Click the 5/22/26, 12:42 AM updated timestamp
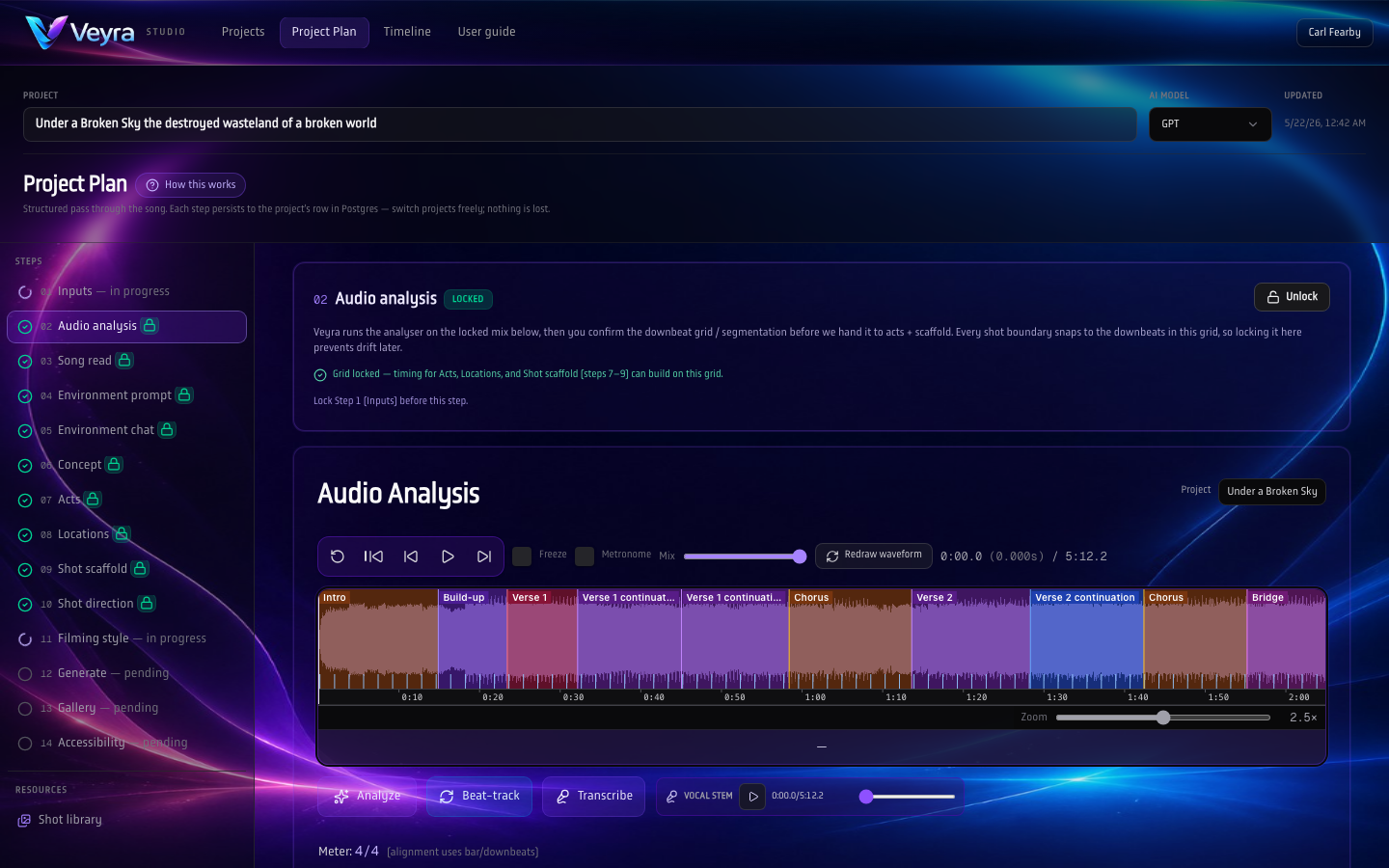 (1324, 123)
